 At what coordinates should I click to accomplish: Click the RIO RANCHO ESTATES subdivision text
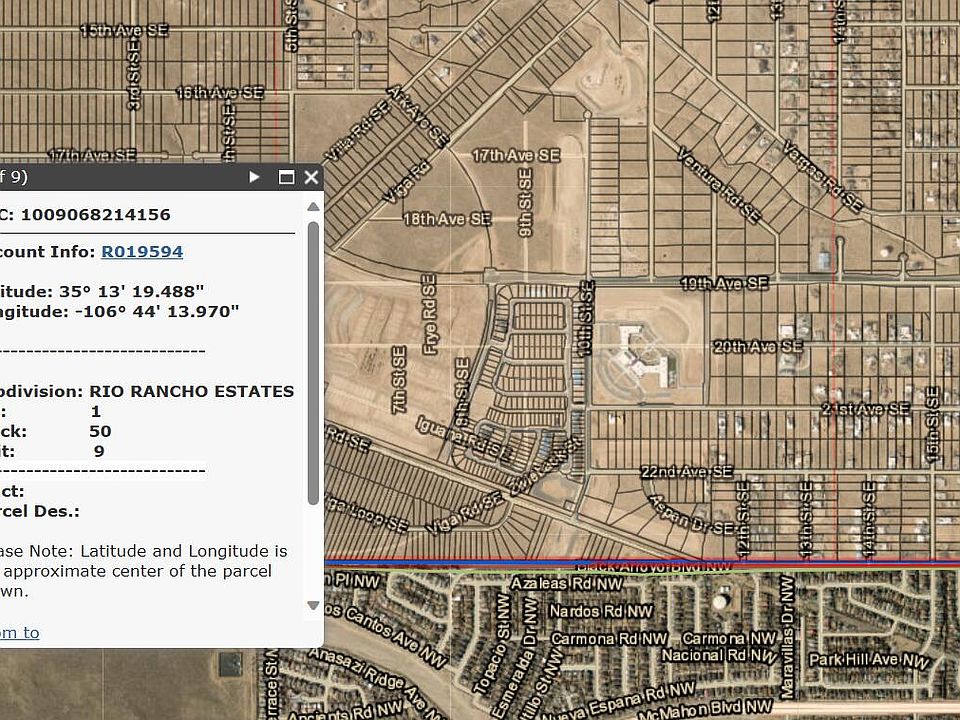192,391
